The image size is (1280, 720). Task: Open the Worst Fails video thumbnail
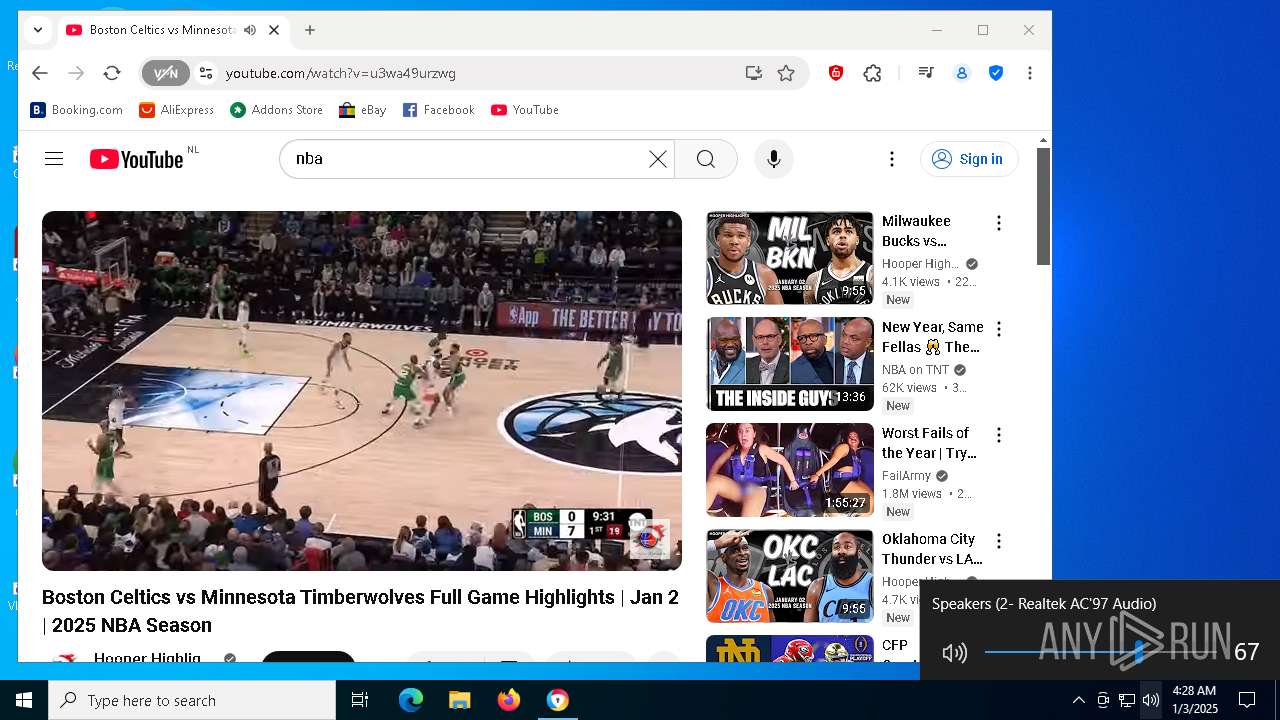coord(790,470)
